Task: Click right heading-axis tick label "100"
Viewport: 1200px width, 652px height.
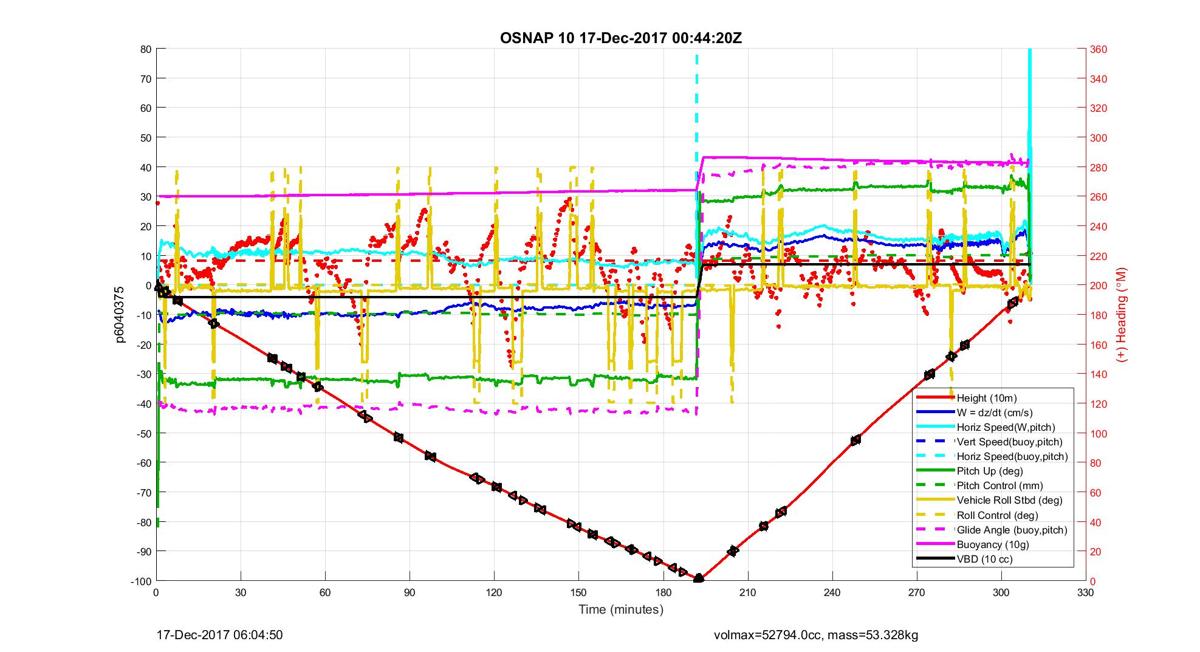Action: [x=1100, y=433]
